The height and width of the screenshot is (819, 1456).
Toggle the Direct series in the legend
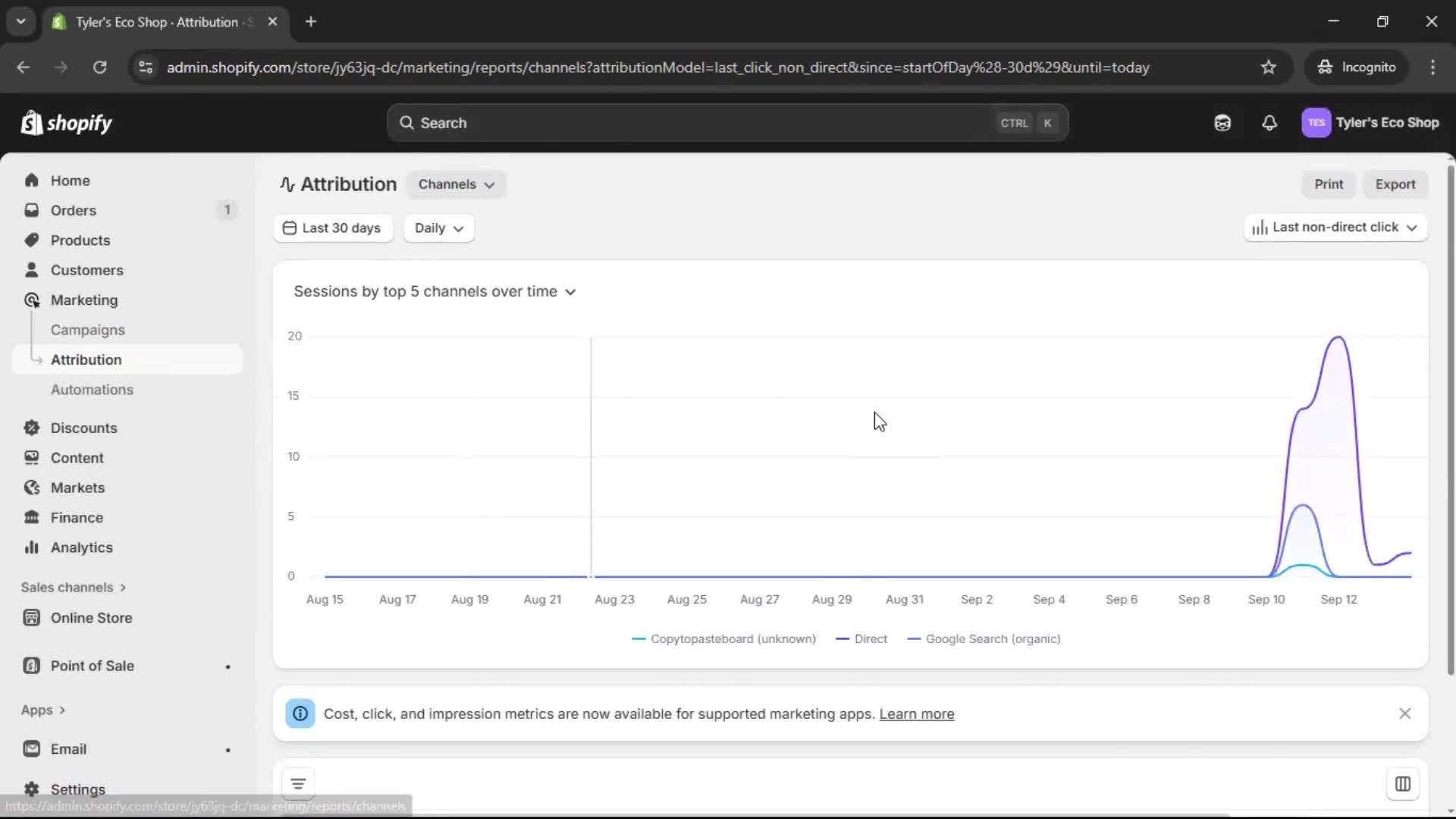861,639
